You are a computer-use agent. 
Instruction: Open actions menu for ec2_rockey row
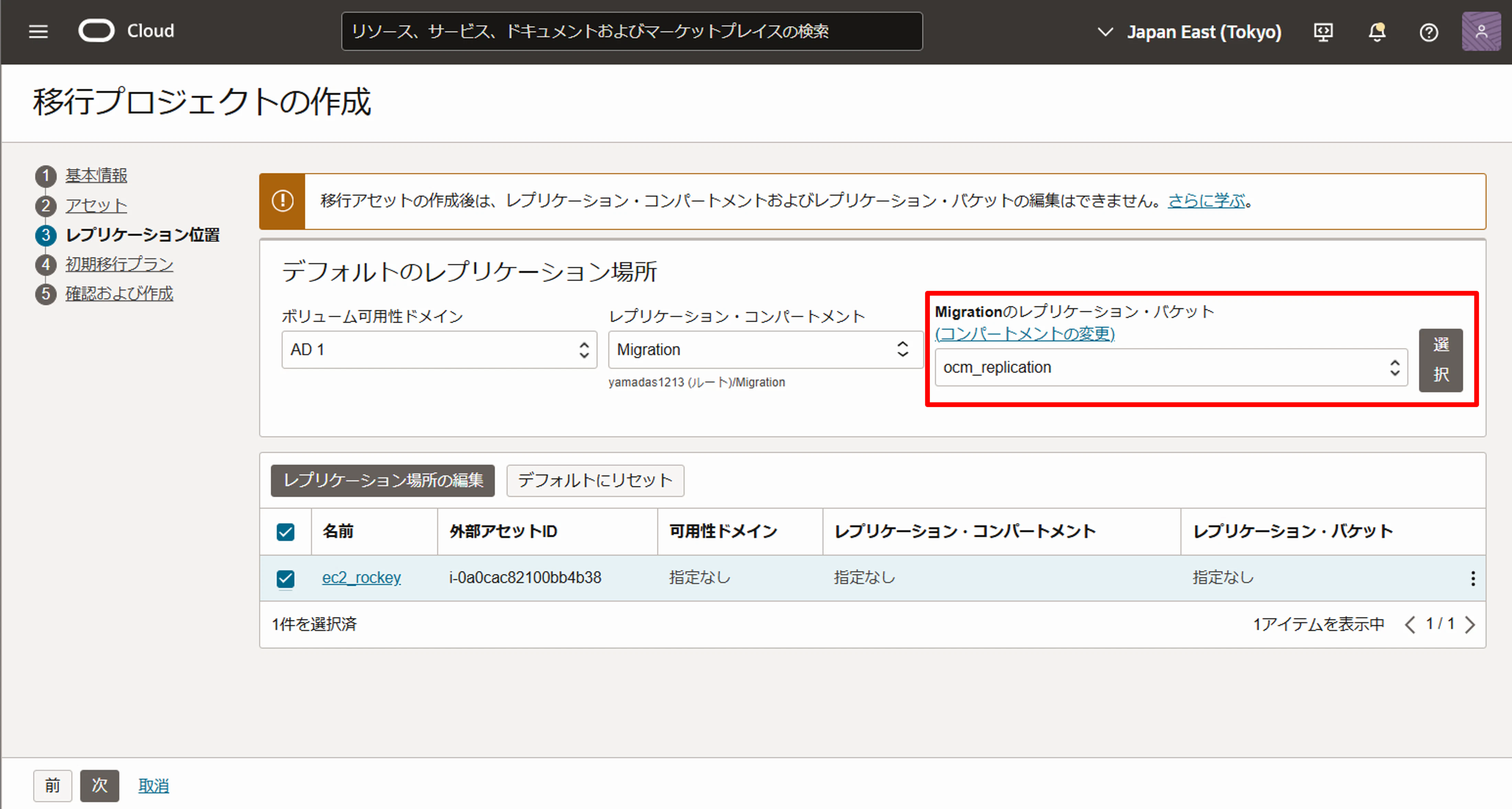[1473, 578]
